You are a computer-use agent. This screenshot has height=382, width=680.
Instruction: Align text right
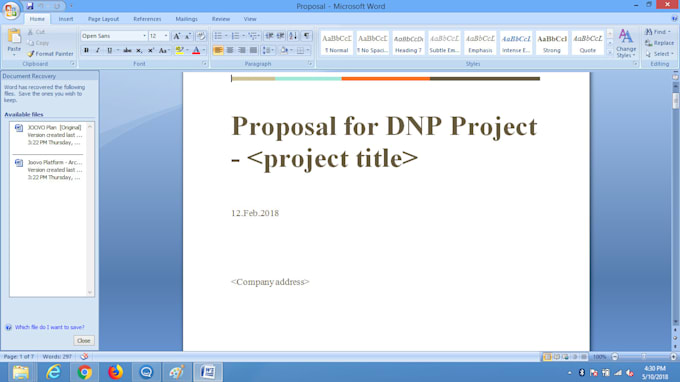tap(242, 50)
